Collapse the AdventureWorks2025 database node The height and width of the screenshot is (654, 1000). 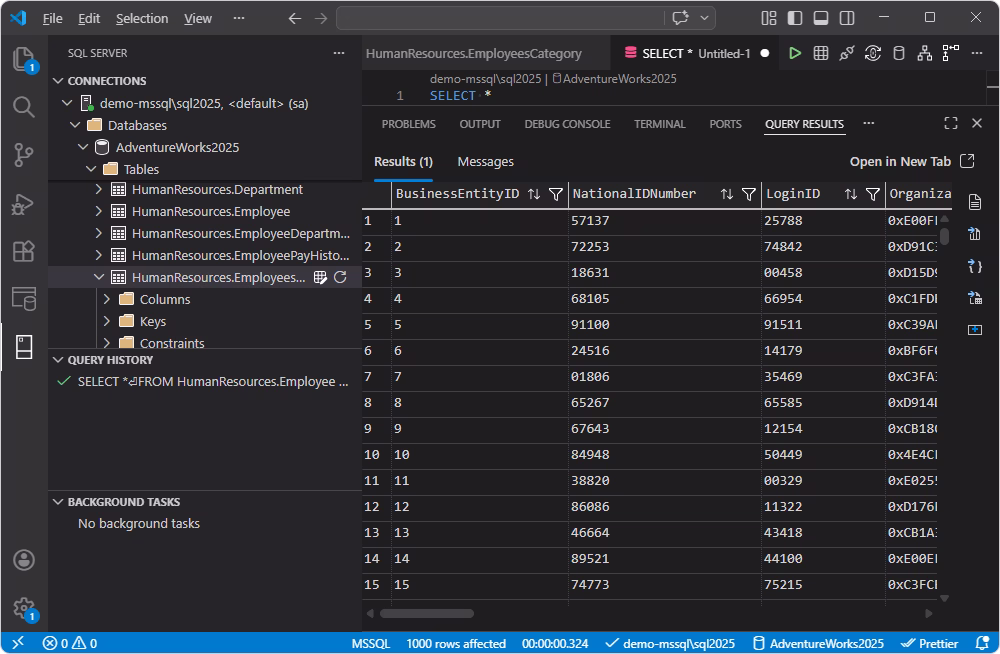83,147
